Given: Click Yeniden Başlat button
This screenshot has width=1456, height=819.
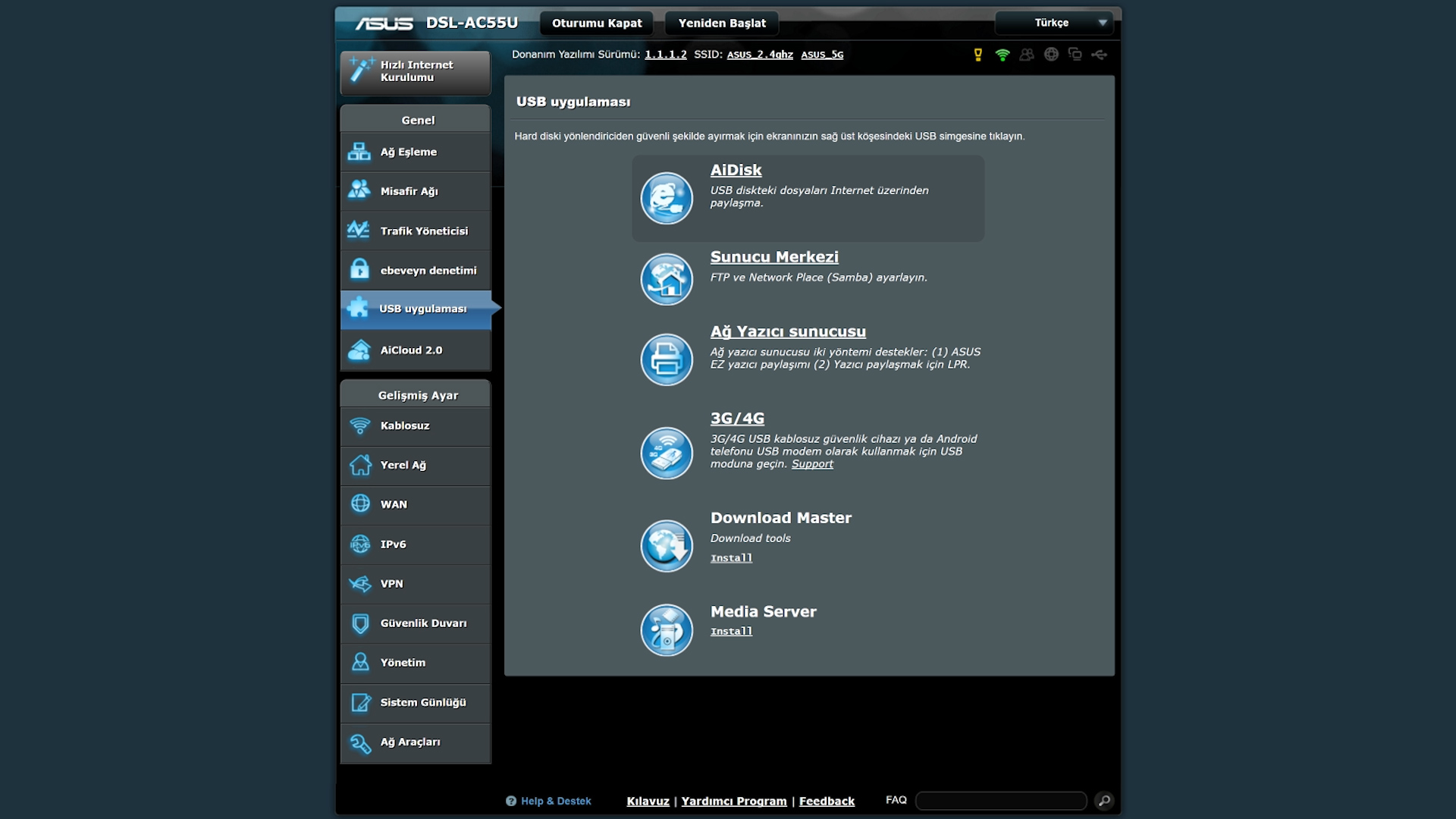Looking at the screenshot, I should 722,23.
